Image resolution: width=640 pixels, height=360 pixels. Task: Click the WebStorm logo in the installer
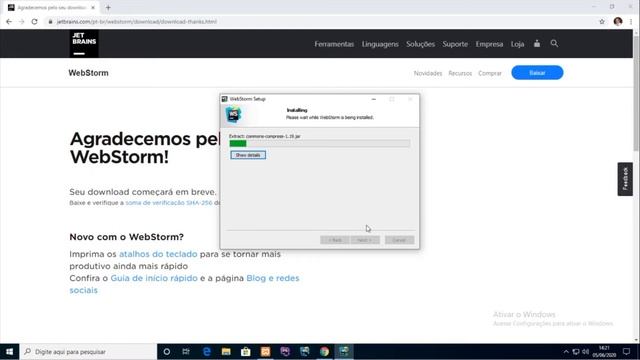233,115
